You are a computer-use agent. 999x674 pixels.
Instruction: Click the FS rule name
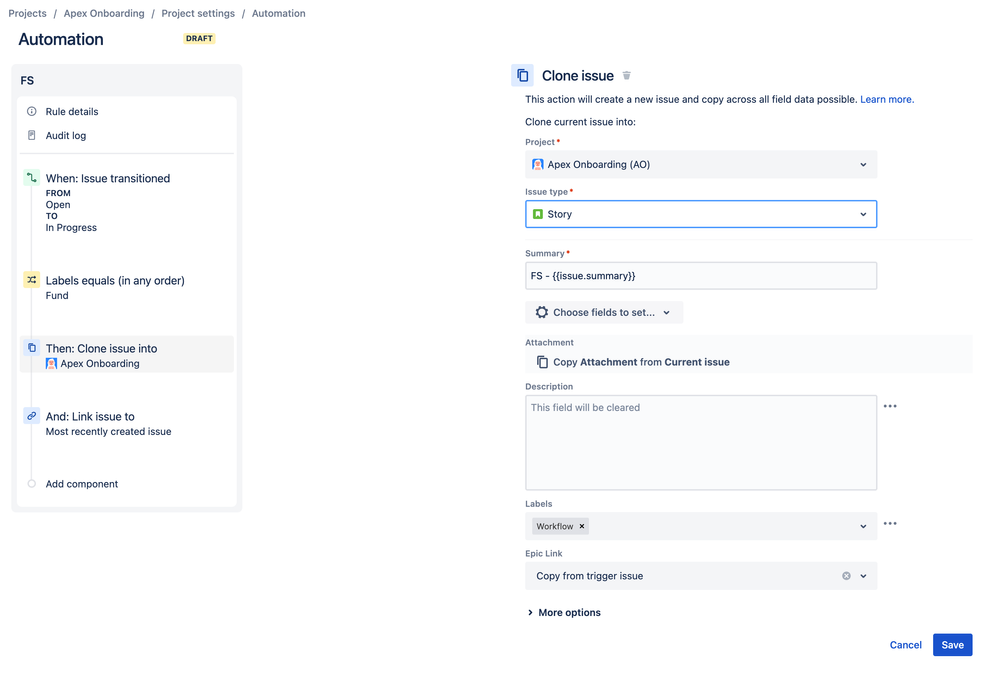tap(27, 80)
